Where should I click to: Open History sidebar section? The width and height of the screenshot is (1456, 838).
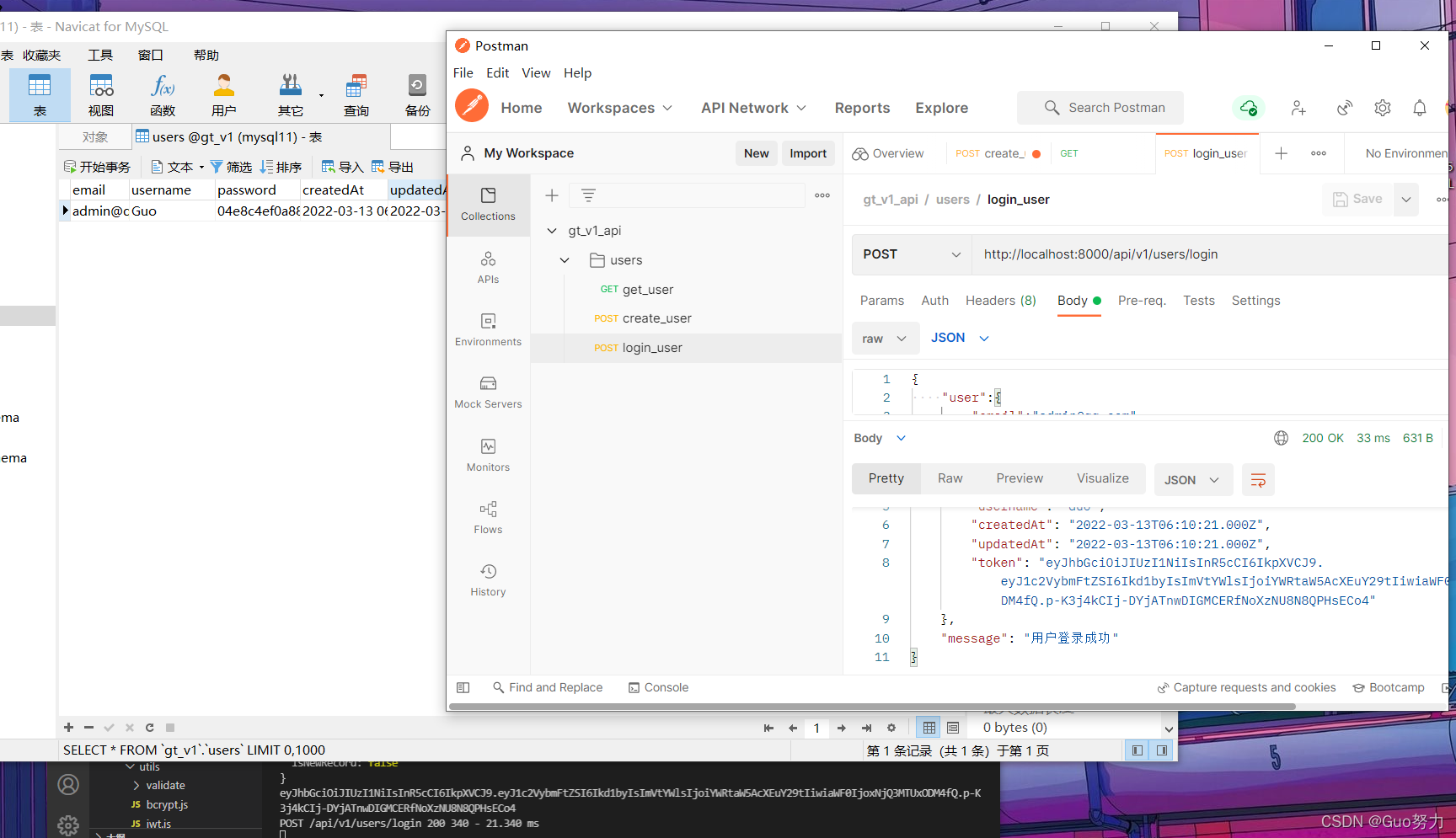(x=488, y=580)
